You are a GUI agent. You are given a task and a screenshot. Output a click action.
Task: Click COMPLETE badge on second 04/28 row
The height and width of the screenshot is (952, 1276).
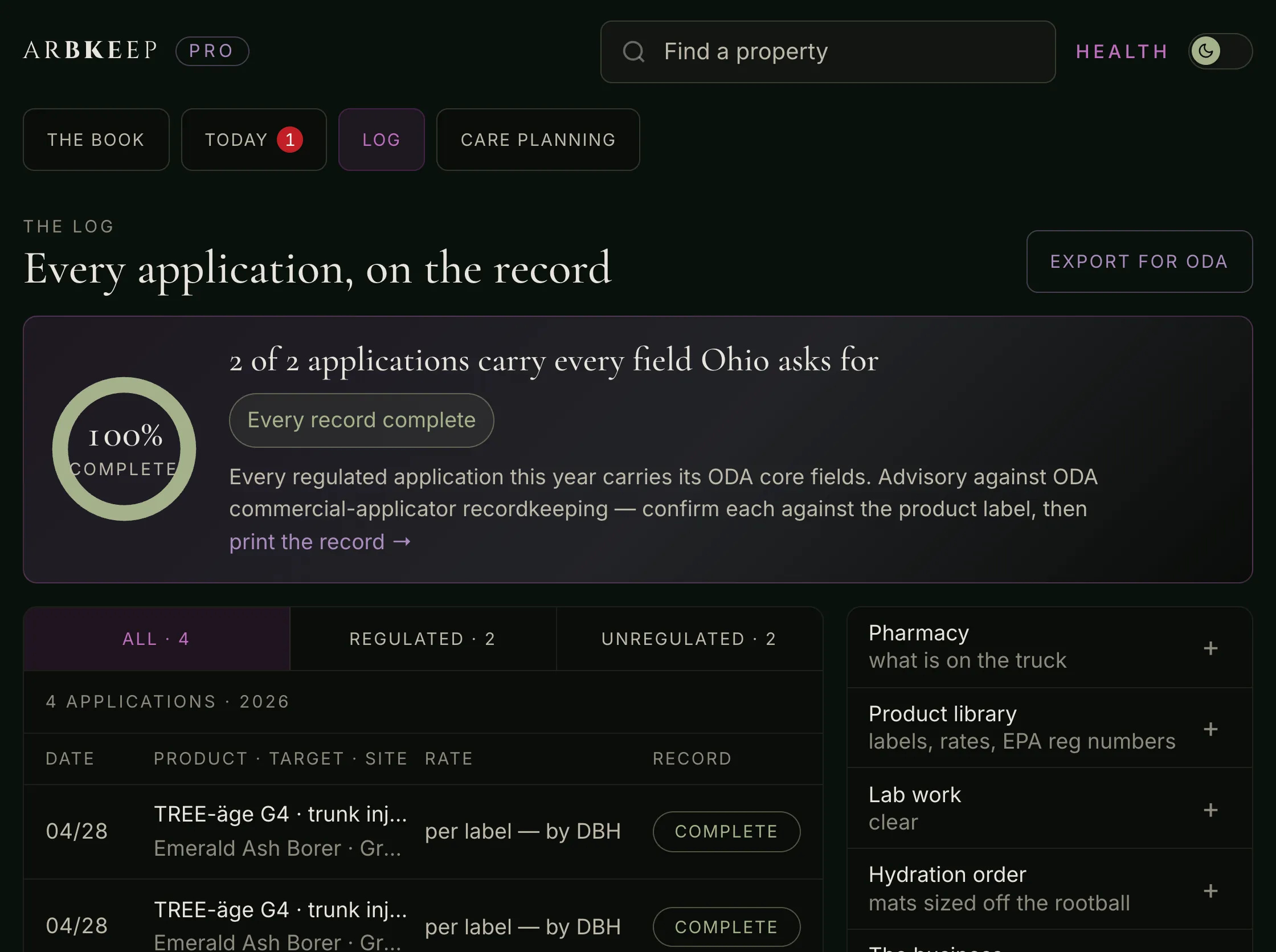click(726, 928)
